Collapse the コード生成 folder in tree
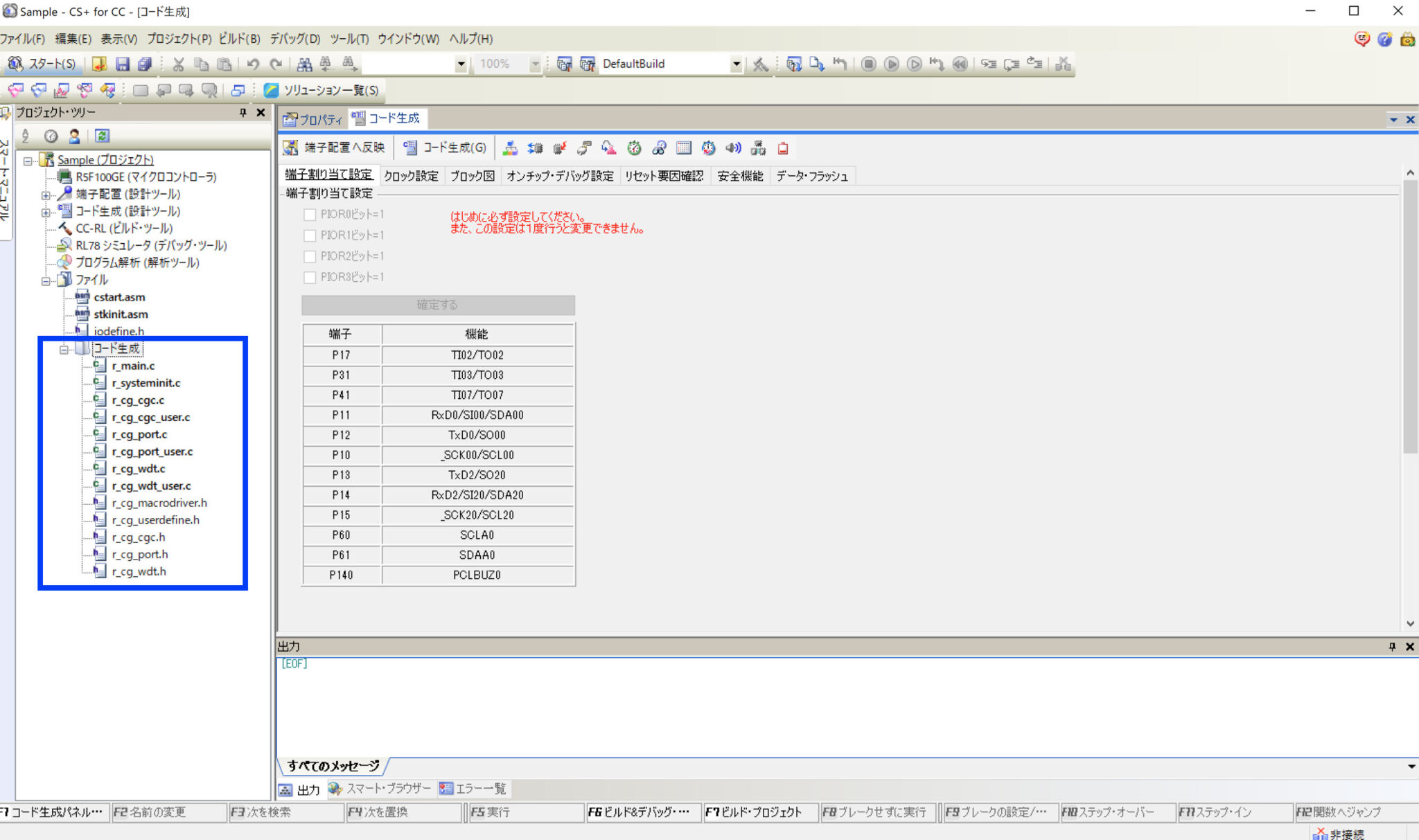 64,349
